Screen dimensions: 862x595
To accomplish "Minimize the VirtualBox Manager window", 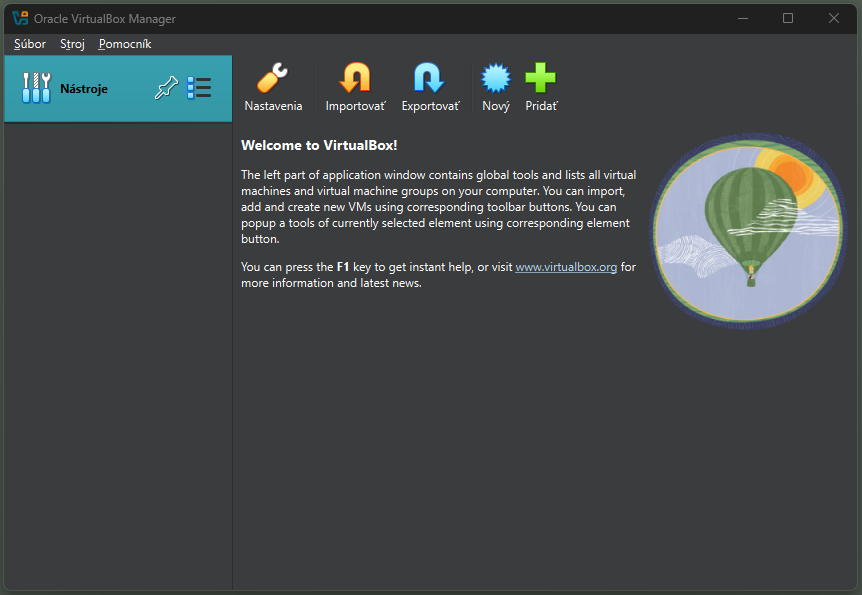I will 743,18.
